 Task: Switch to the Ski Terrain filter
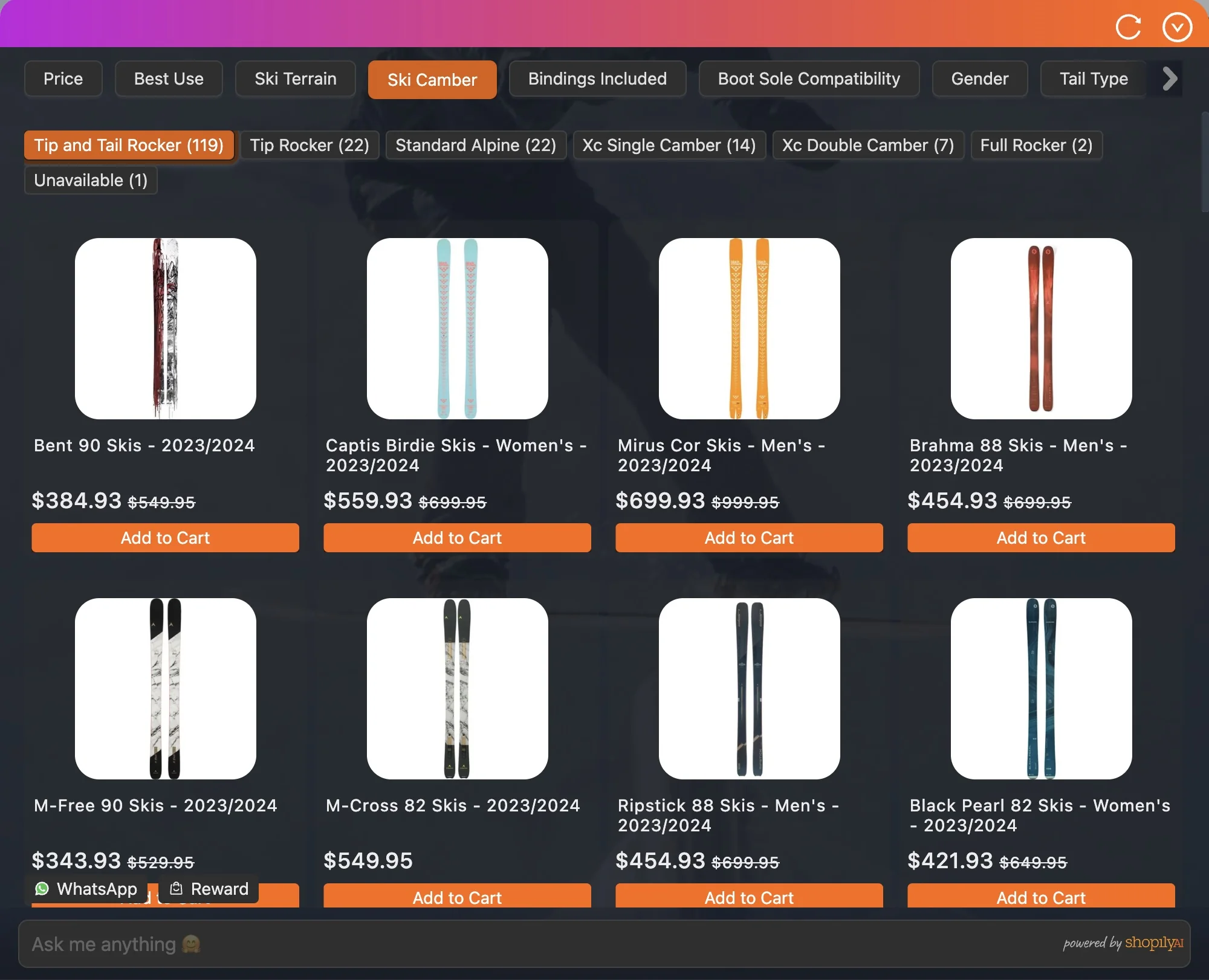[295, 79]
